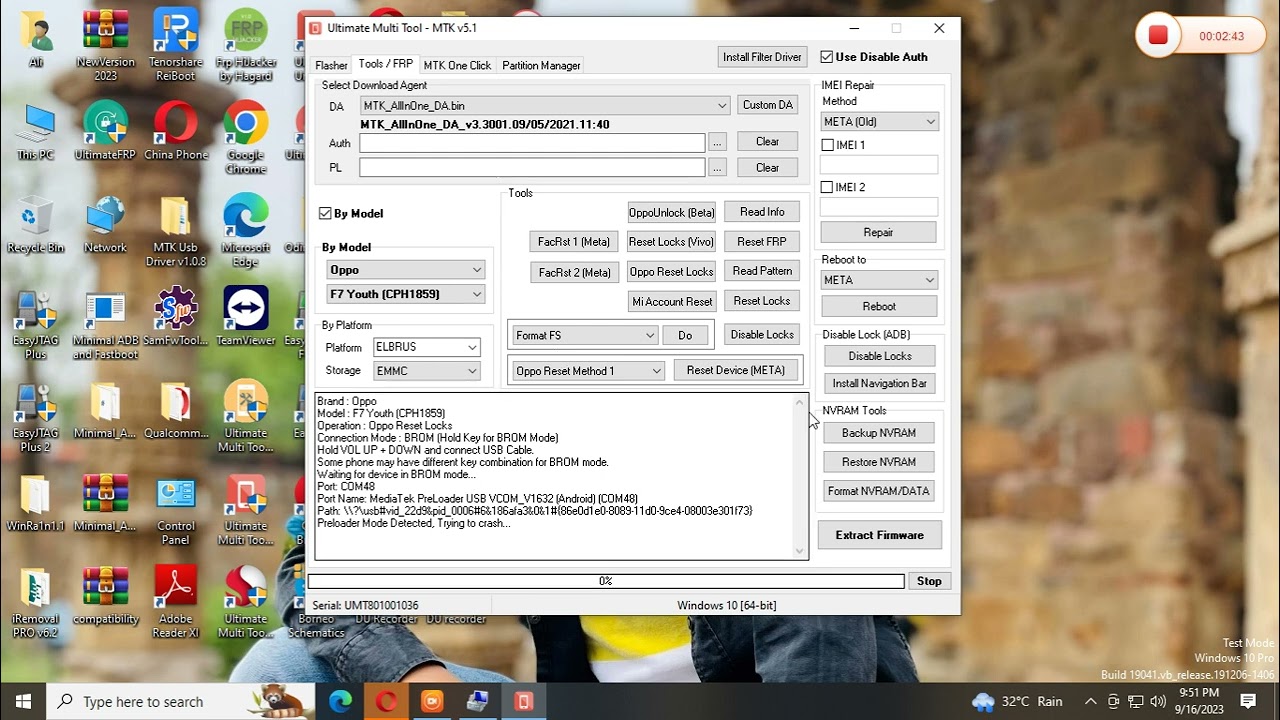1280x720 pixels.
Task: Open IMEI Repair Method dropdown META (Old)
Action: [879, 122]
